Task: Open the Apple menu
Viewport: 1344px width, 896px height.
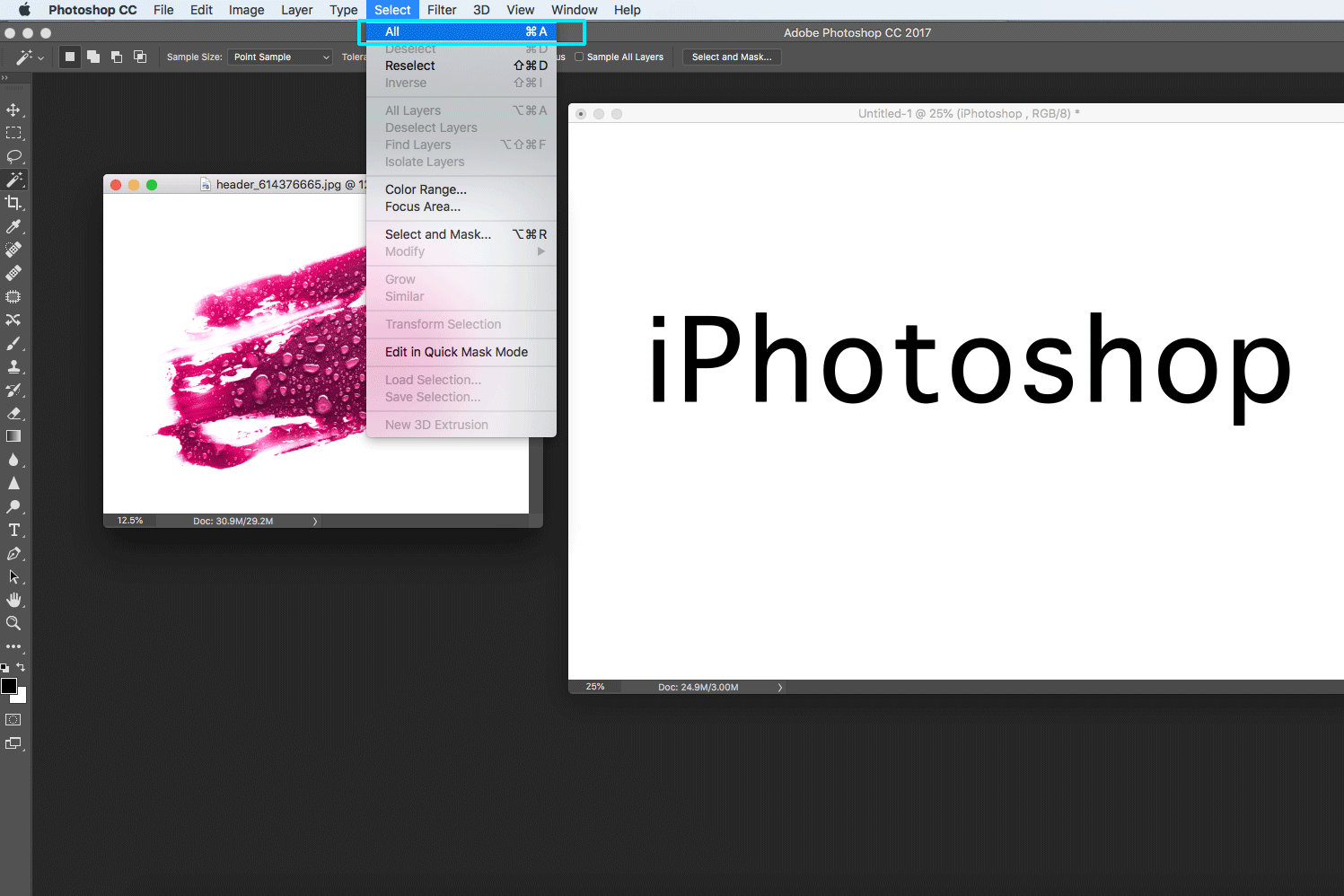Action: (x=24, y=10)
